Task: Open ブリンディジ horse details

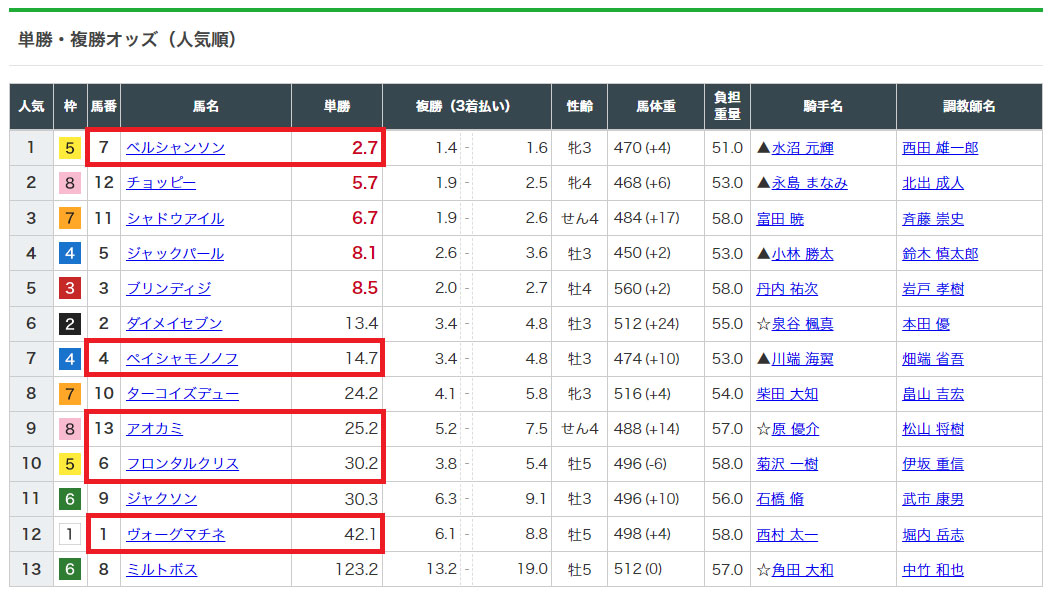Action: (x=168, y=288)
